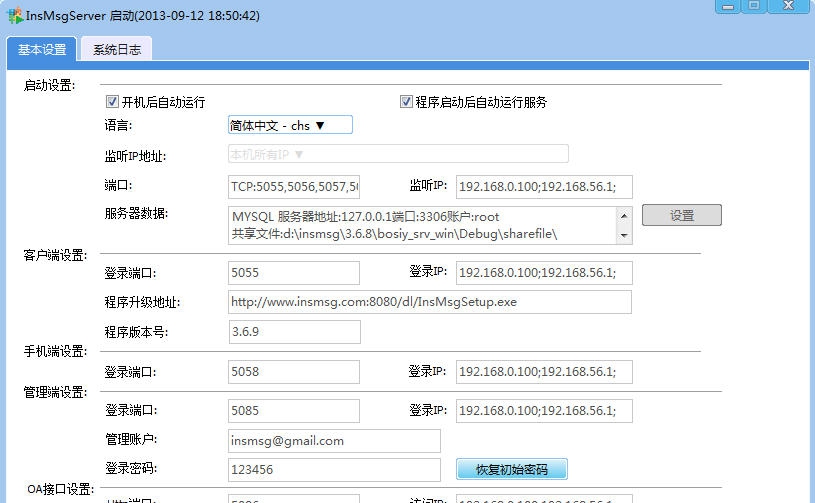The height and width of the screenshot is (503, 815).
Task: Click the InsMsgServer app icon in title bar
Action: tap(15, 15)
